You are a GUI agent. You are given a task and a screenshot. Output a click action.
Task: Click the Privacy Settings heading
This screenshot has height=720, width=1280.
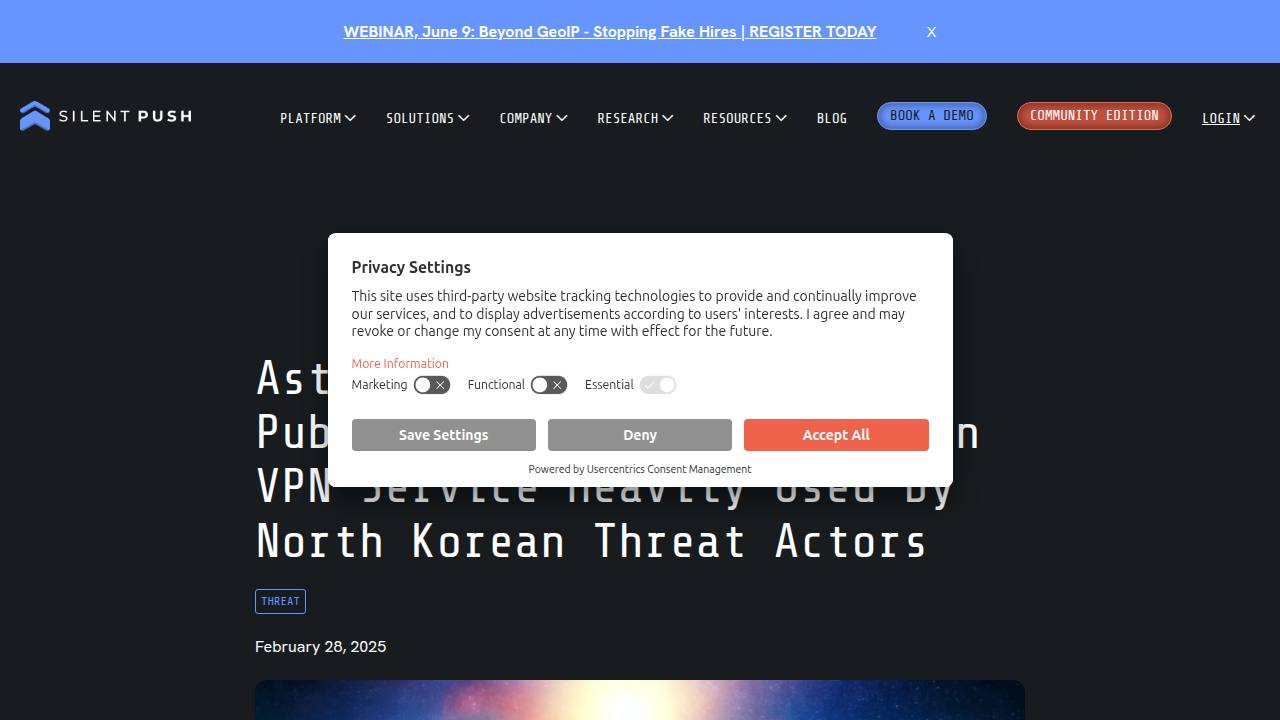pyautogui.click(x=411, y=267)
